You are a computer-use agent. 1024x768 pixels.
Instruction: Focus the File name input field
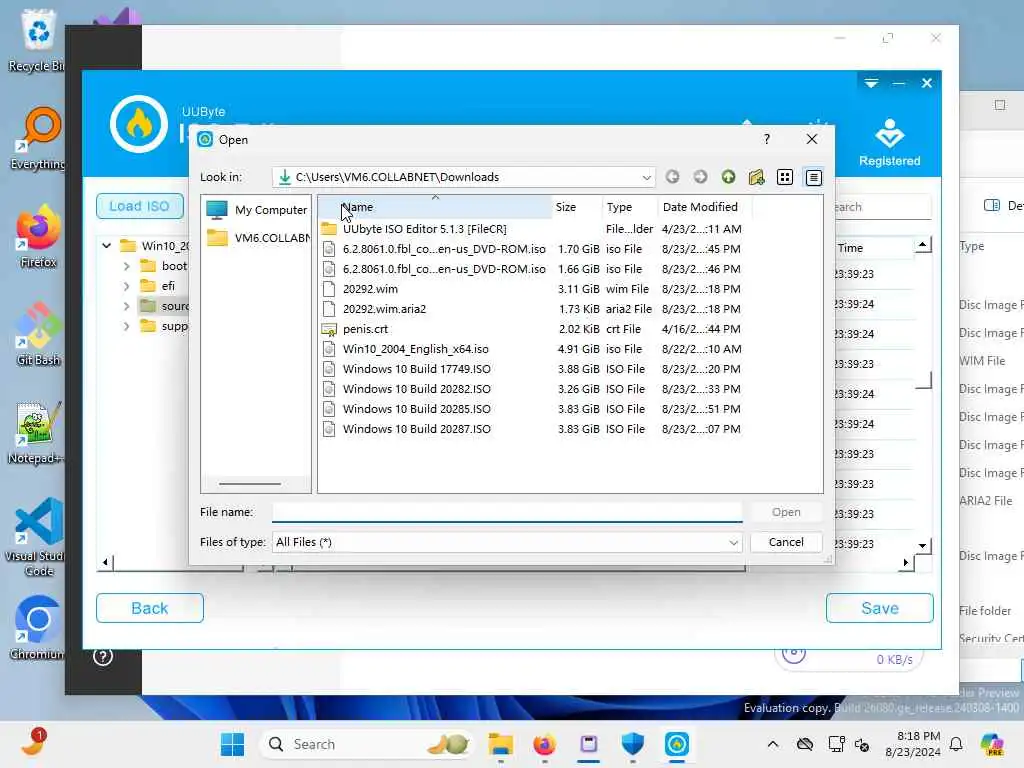point(507,512)
